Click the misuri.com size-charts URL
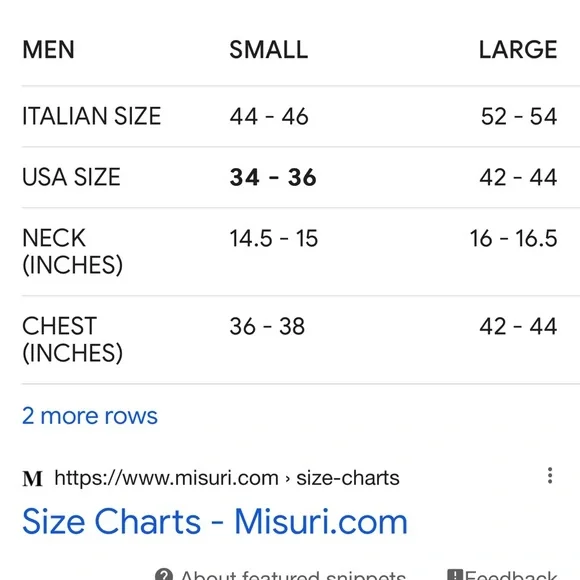580x580 pixels. coord(227,478)
